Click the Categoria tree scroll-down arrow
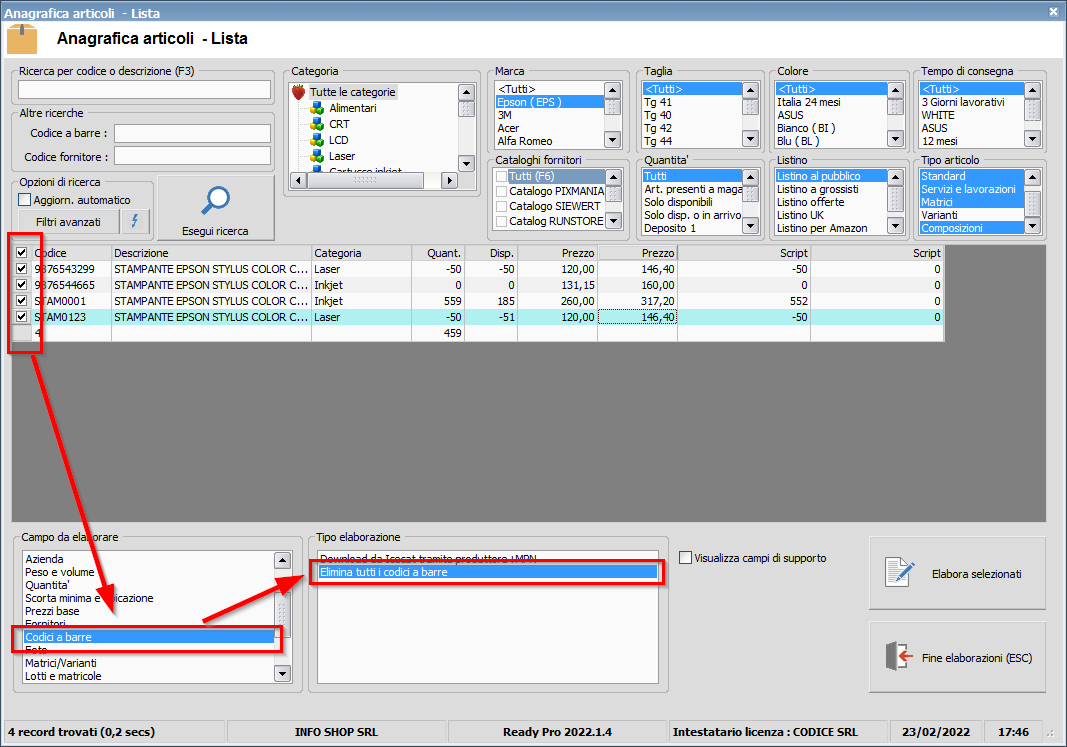The height and width of the screenshot is (747, 1067). [466, 163]
